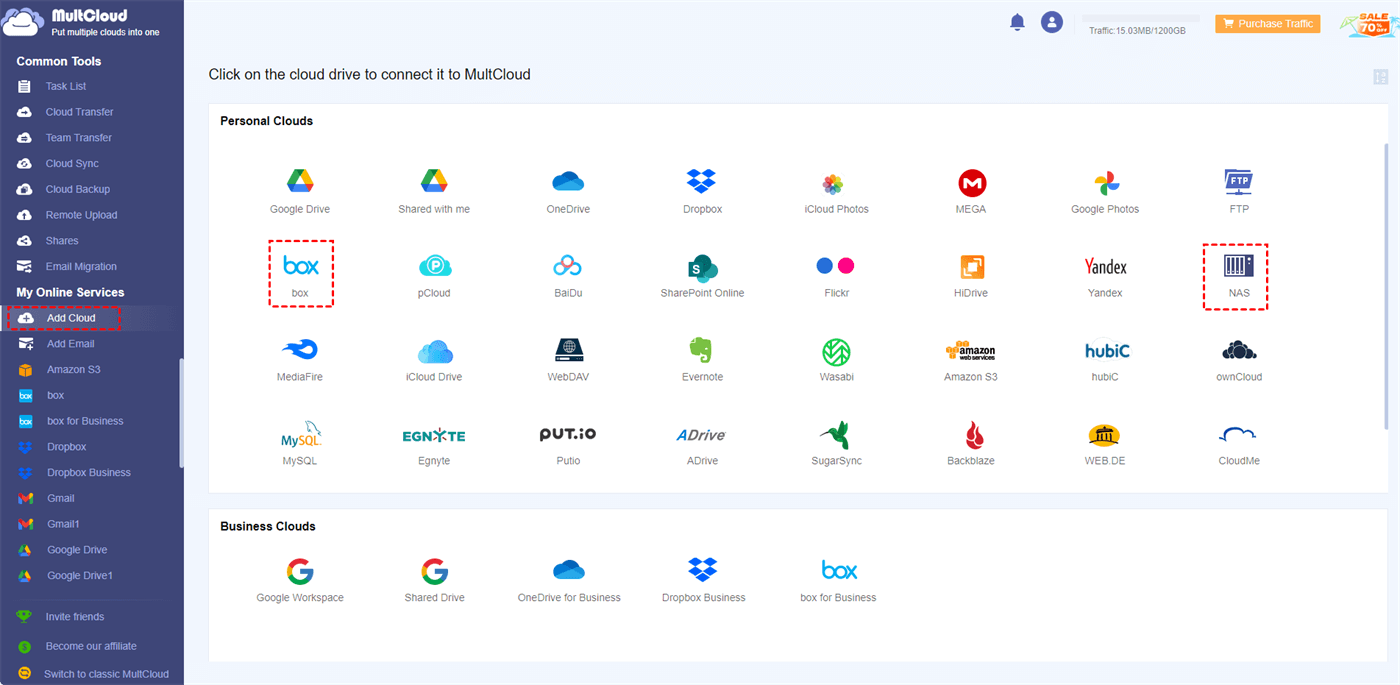Add the HiDrive cloud
Viewport: 1400px width, 685px height.
pyautogui.click(x=971, y=266)
